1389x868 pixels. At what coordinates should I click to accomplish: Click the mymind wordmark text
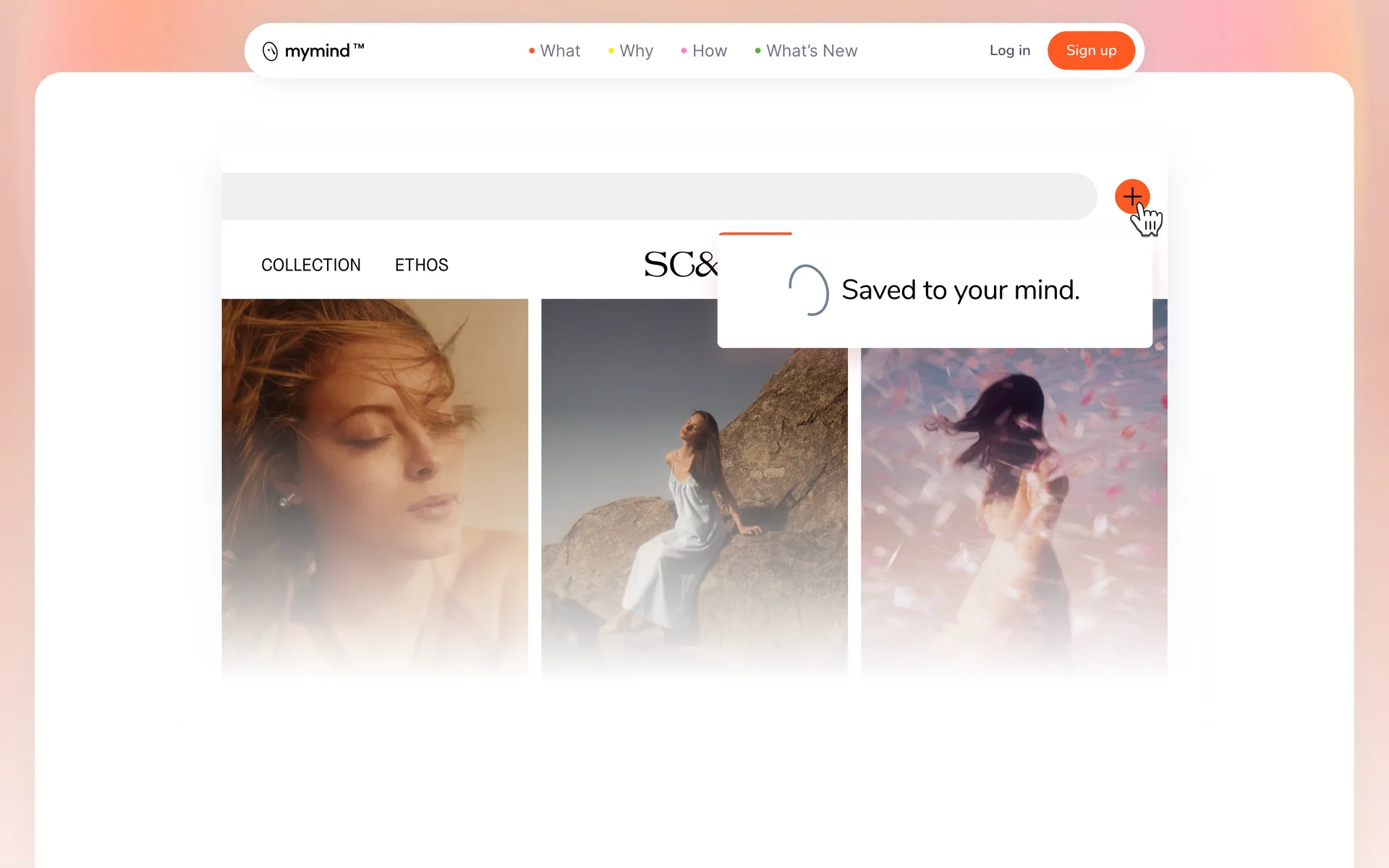point(318,51)
